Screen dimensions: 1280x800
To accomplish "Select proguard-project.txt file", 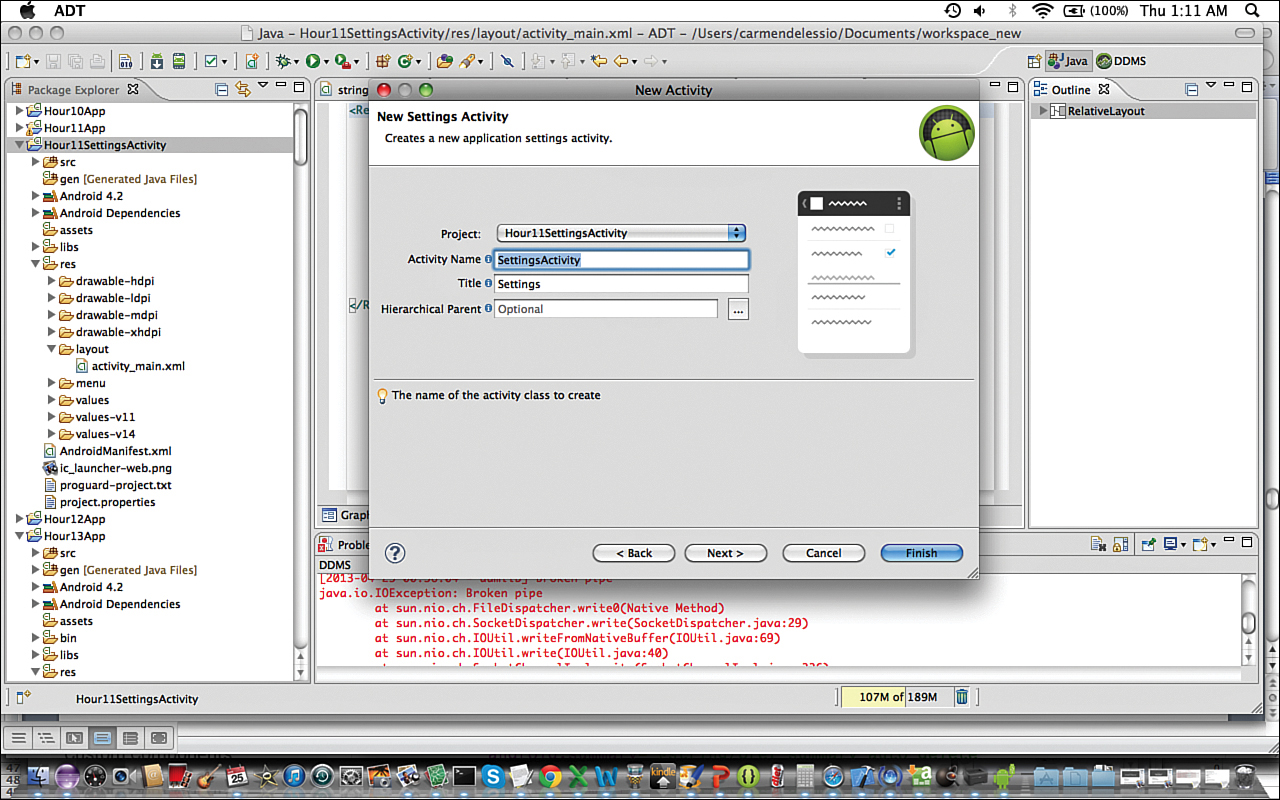I will pyautogui.click(x=107, y=485).
